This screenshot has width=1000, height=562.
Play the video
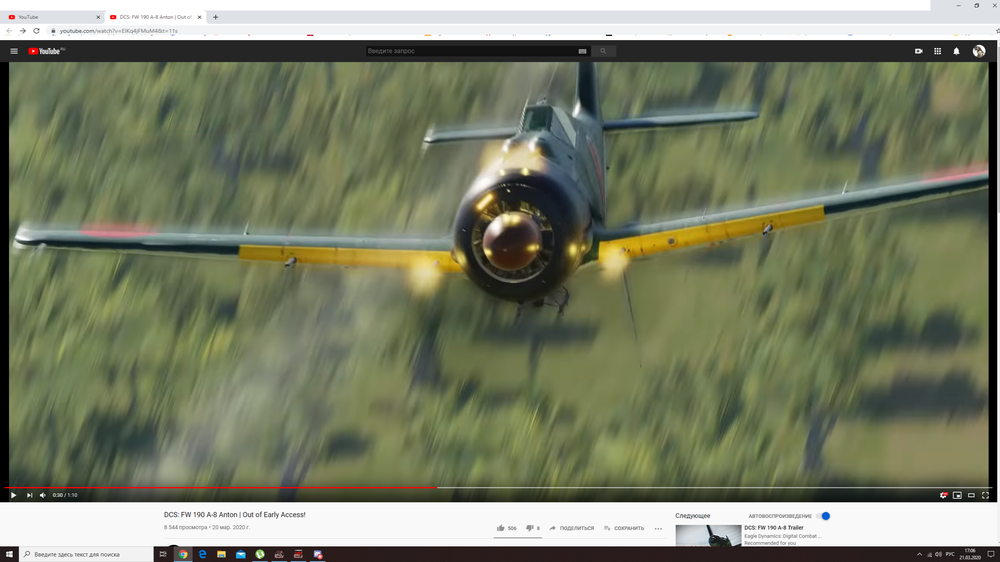point(13,495)
